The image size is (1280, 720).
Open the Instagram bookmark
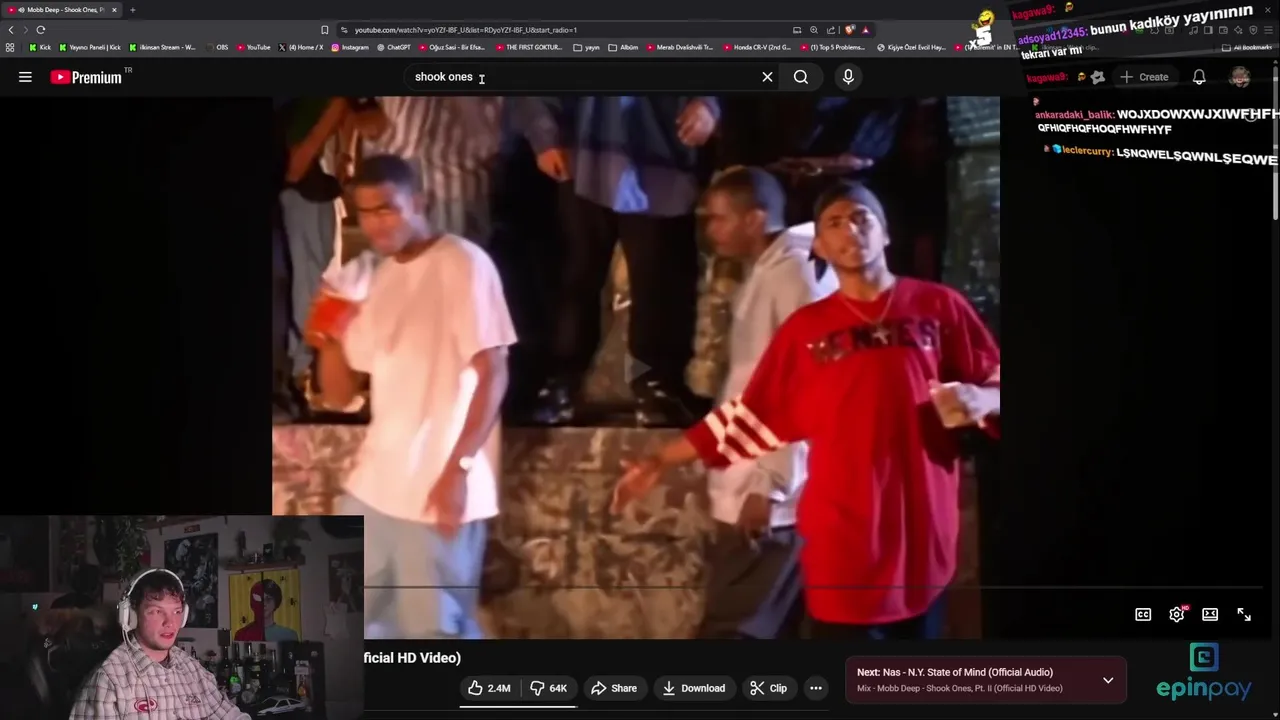(350, 47)
